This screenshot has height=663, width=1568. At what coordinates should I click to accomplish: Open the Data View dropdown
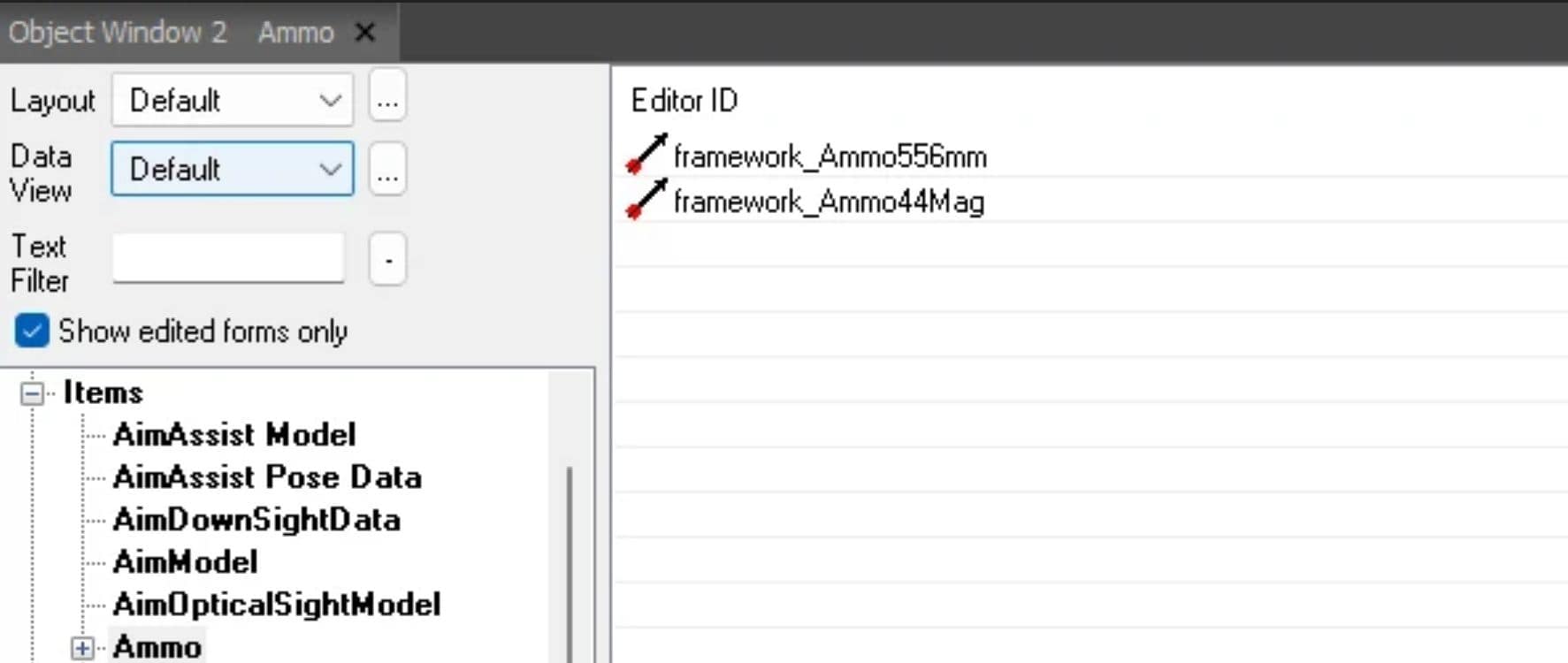[233, 169]
